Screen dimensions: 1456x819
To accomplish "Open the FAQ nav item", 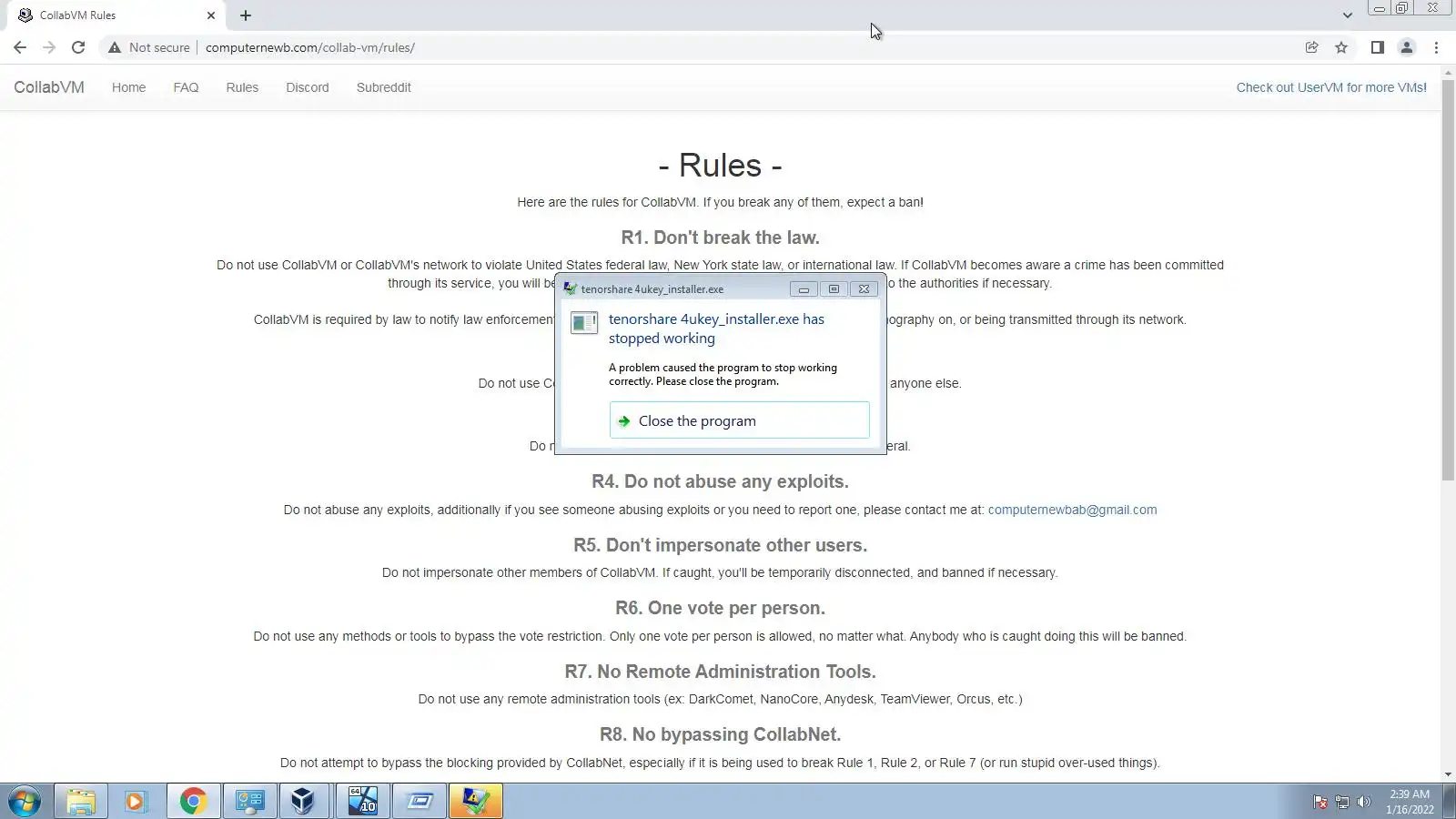I will [x=186, y=87].
